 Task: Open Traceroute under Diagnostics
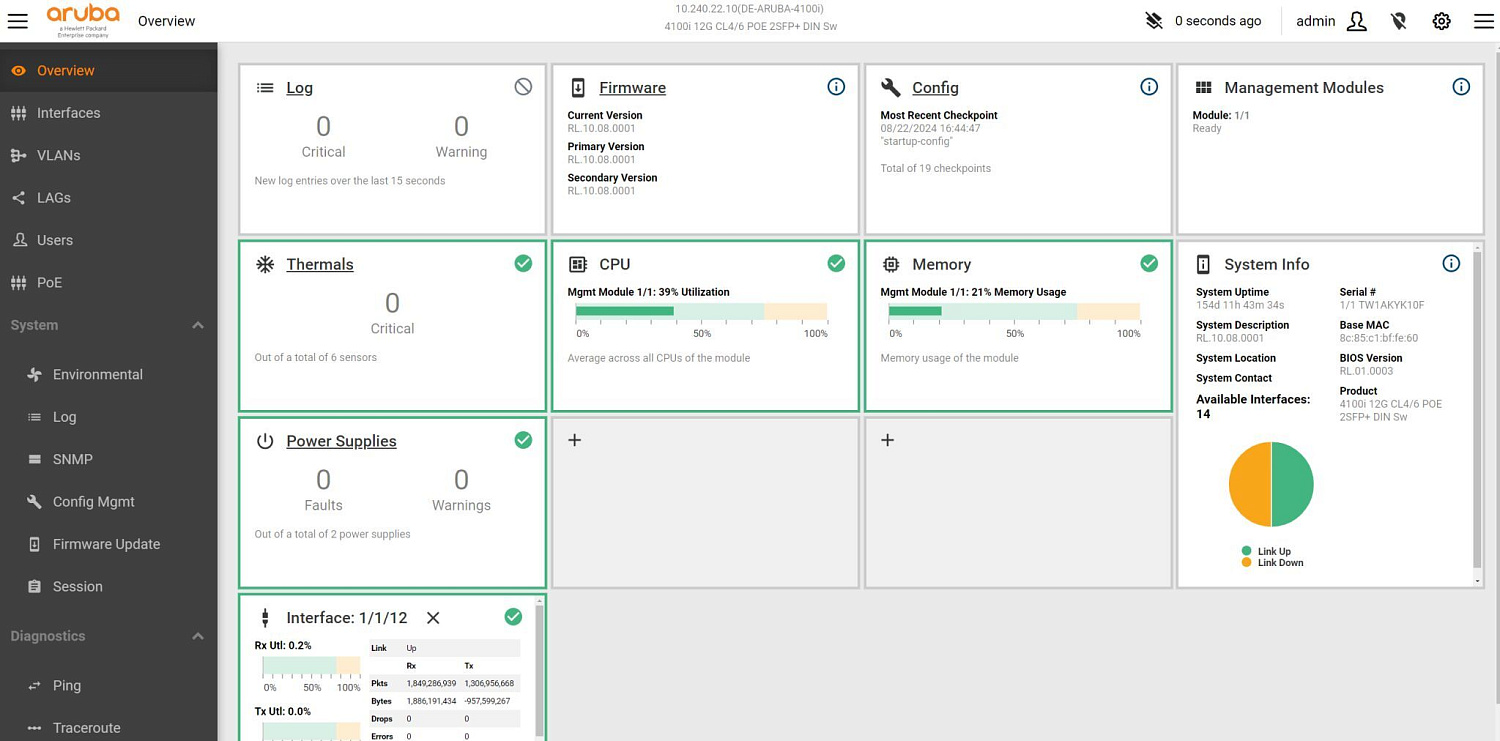coord(108,727)
